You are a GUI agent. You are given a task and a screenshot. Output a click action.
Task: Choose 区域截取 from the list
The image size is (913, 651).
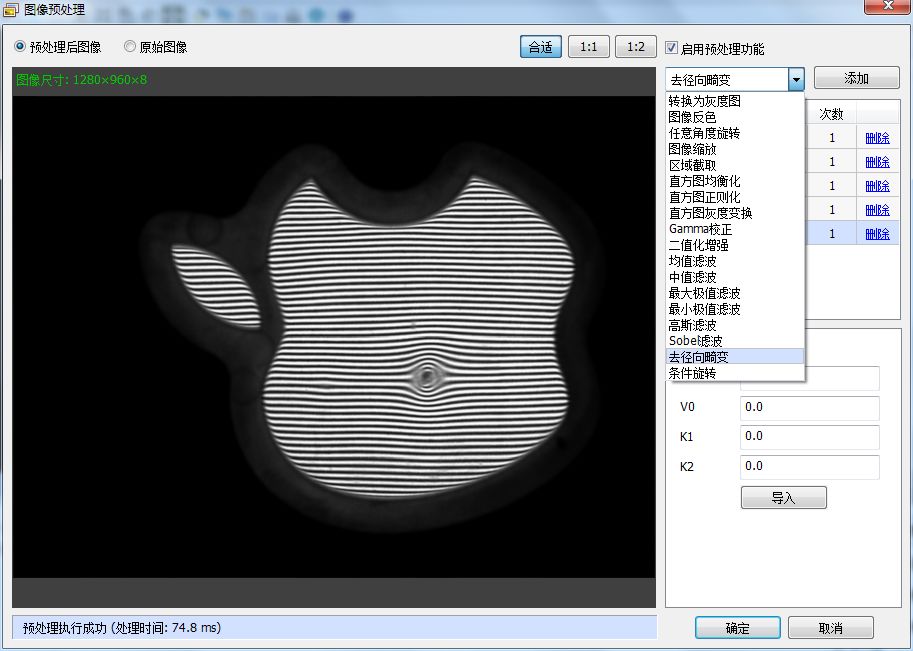tap(735, 165)
